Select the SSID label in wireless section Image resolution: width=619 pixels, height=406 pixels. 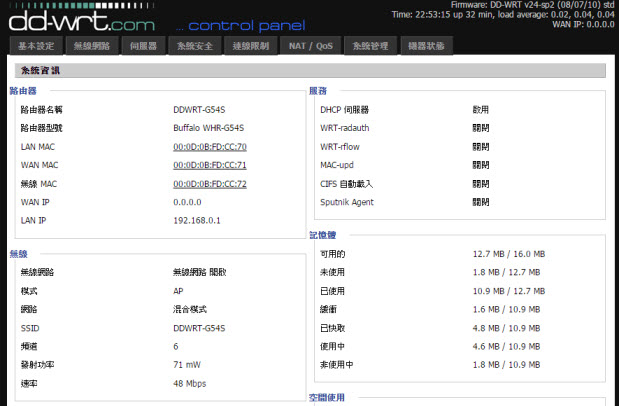30,328
